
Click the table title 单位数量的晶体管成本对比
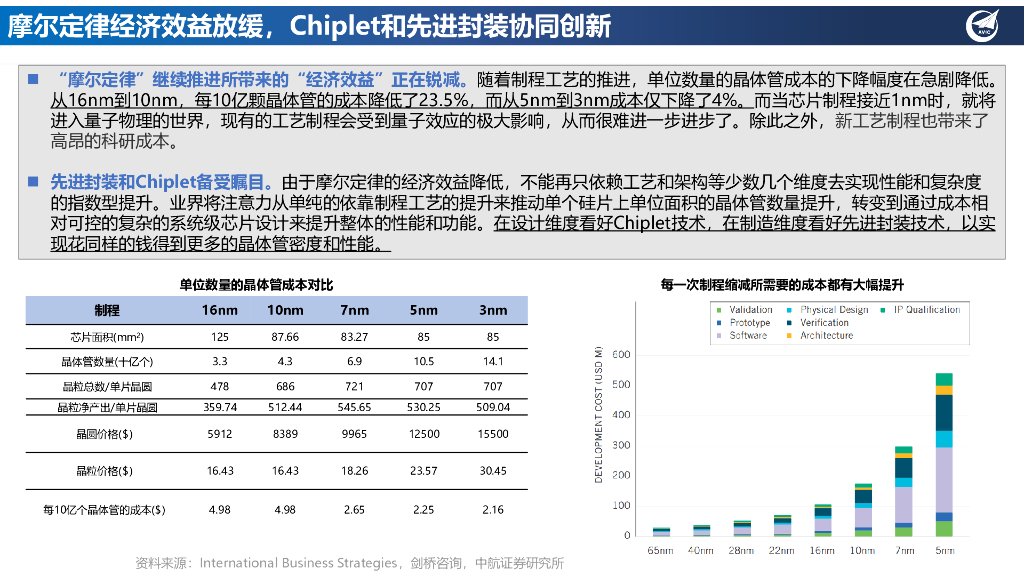[256, 285]
